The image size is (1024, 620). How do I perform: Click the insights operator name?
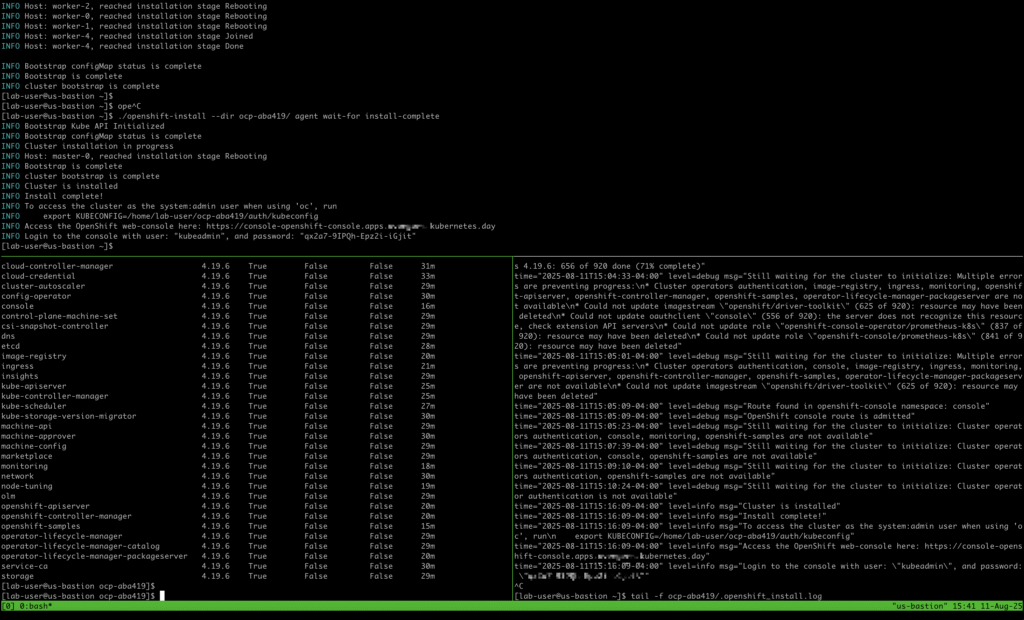20,376
